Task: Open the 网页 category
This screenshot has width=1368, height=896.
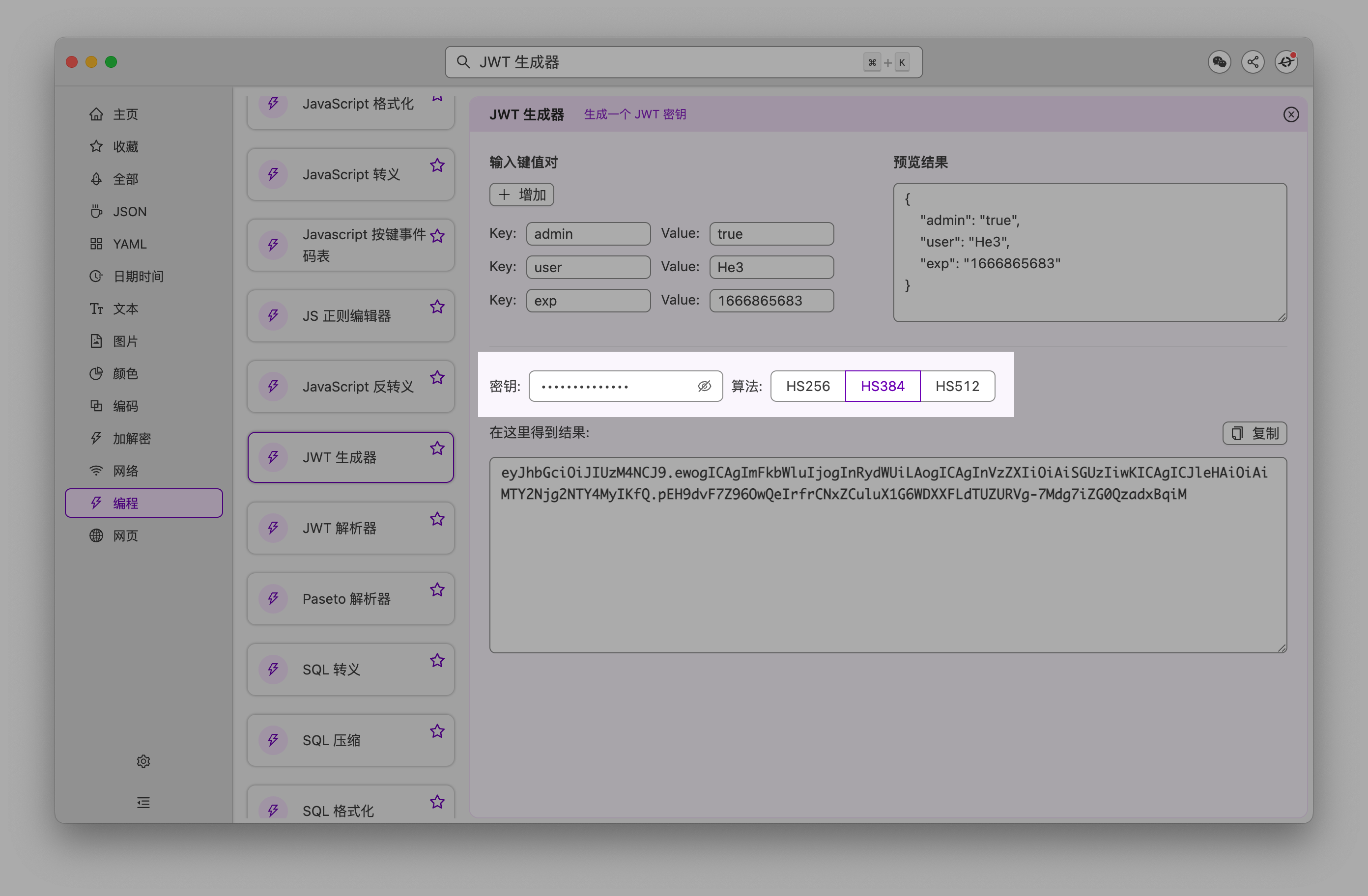Action: pos(143,535)
